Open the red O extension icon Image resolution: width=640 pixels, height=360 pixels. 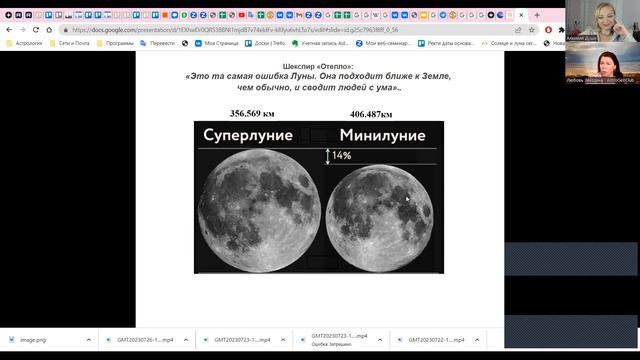548,30
